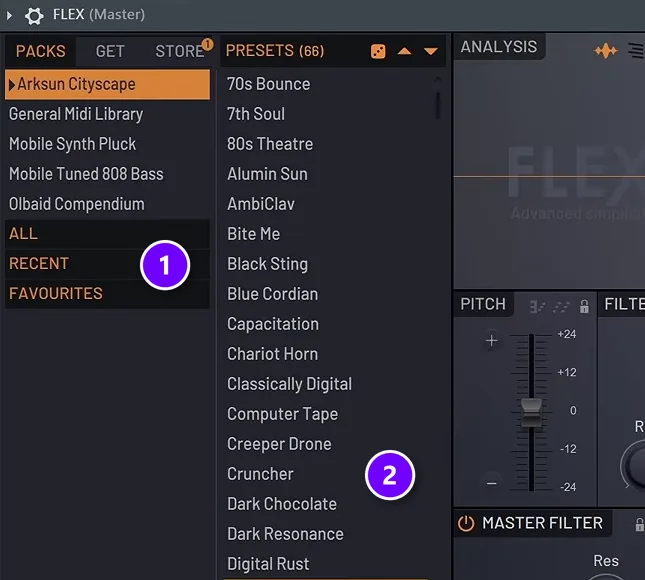Show ALL presets category

pos(107,234)
